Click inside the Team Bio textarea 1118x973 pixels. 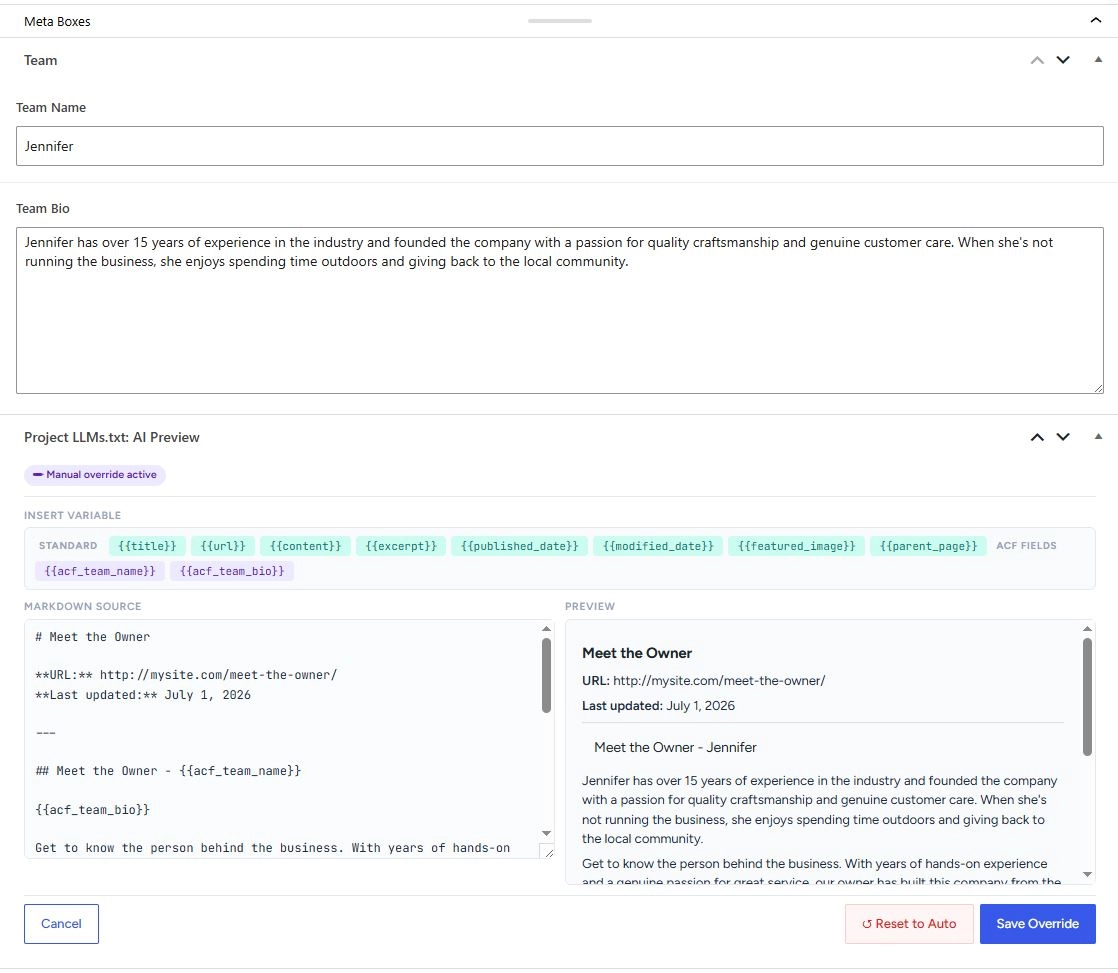point(559,310)
